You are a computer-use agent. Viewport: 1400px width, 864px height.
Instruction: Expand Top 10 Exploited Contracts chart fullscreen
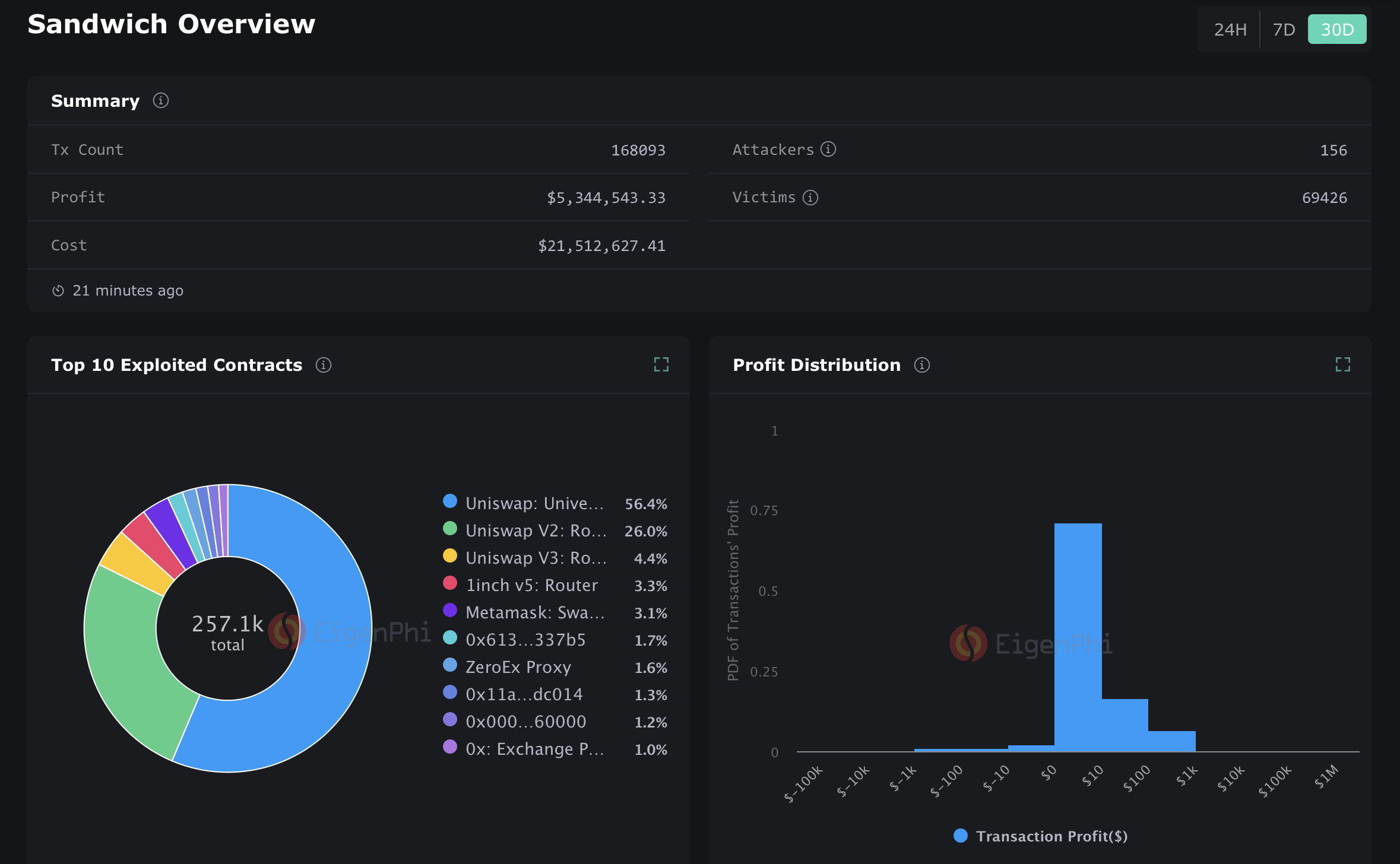point(661,364)
